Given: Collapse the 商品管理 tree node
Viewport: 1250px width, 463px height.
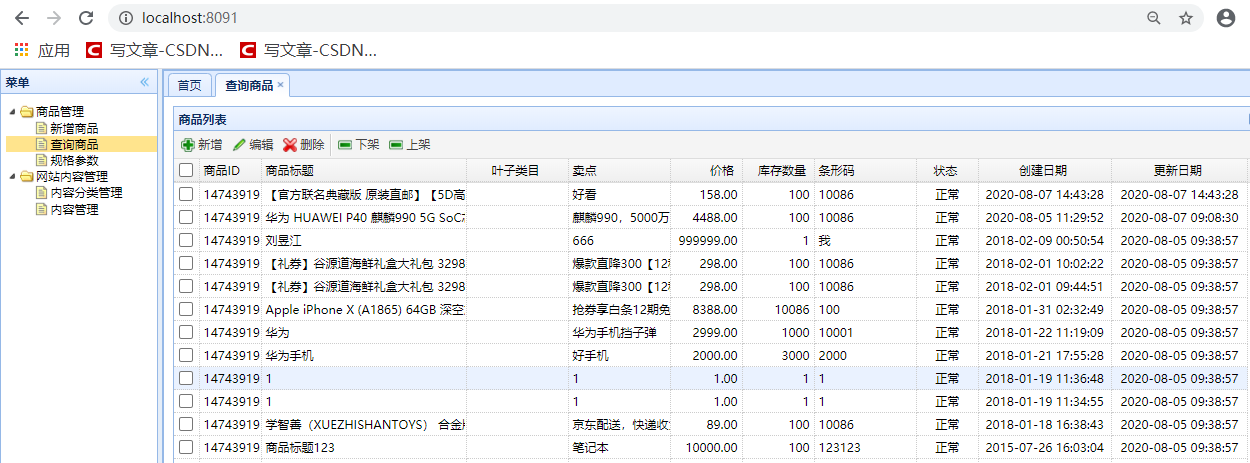Looking at the screenshot, I should pyautogui.click(x=12, y=112).
